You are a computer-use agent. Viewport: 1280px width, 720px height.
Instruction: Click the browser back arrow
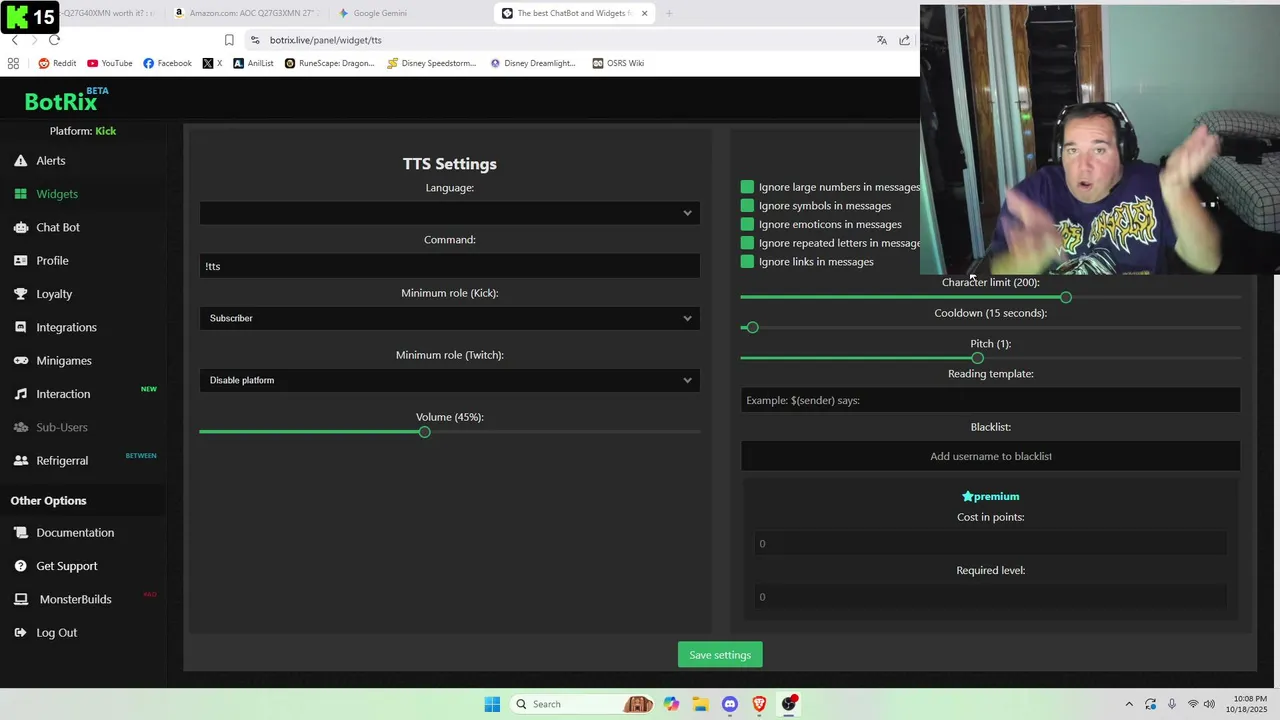[x=14, y=40]
